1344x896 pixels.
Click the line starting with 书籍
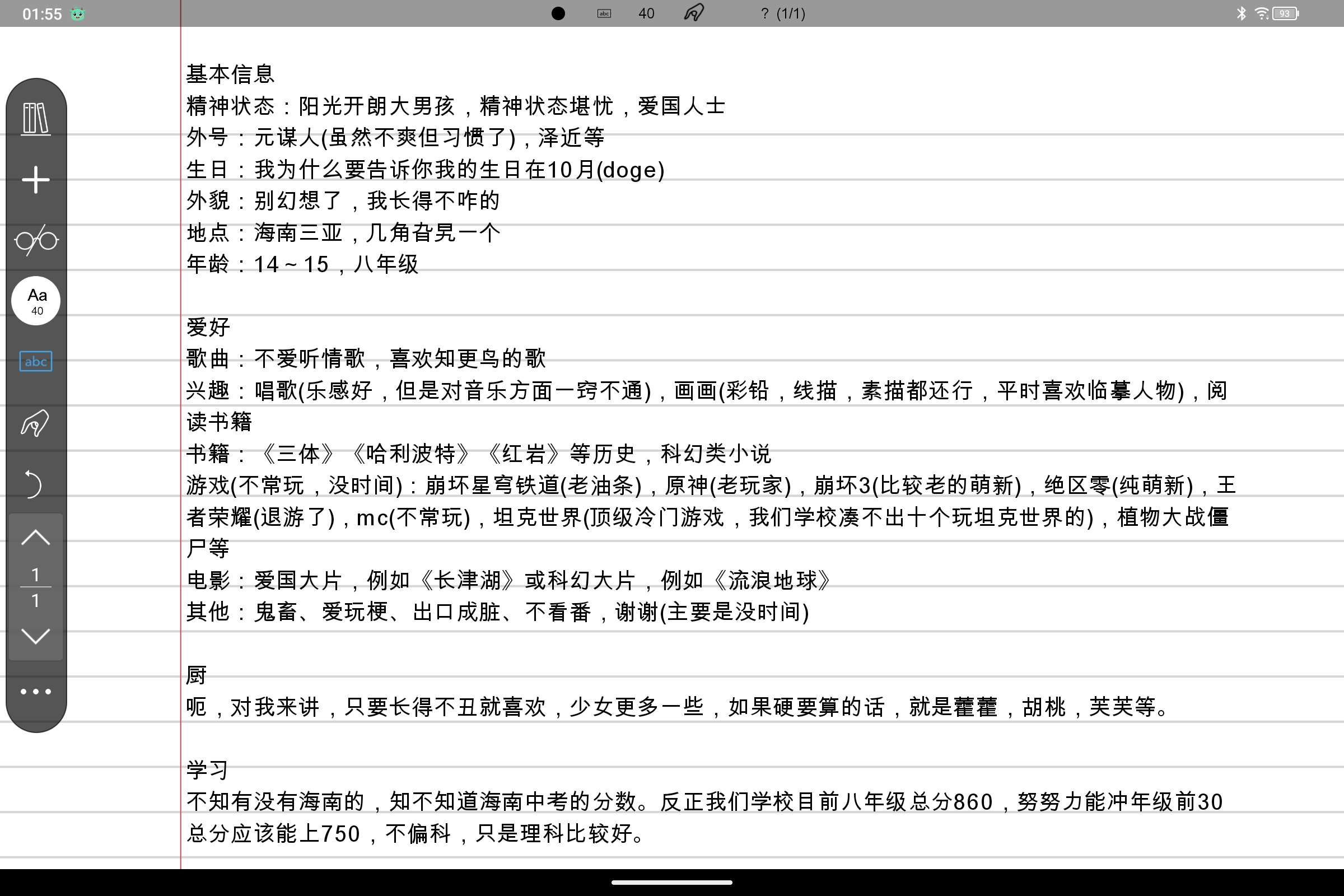479,454
